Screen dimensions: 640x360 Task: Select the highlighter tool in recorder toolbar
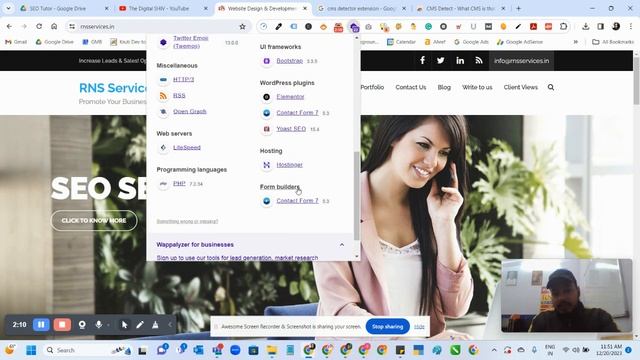coord(155,324)
